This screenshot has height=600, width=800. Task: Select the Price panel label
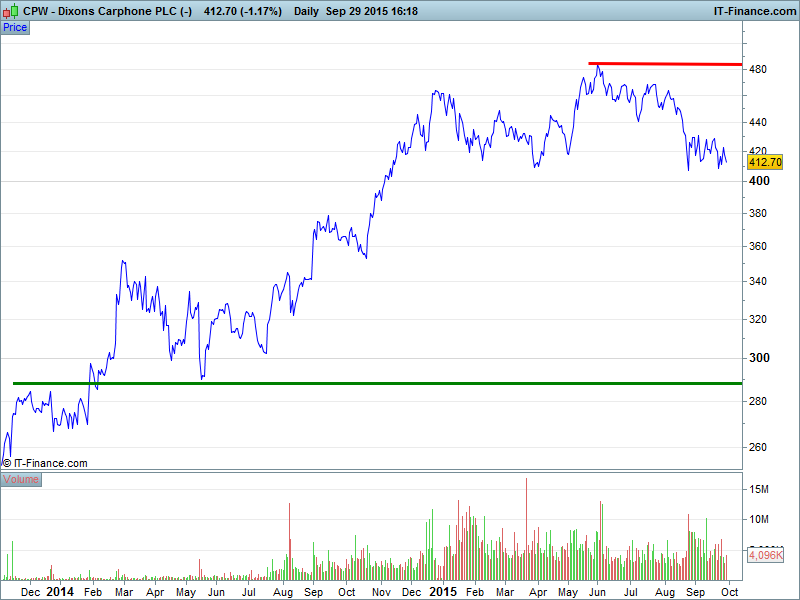point(16,27)
